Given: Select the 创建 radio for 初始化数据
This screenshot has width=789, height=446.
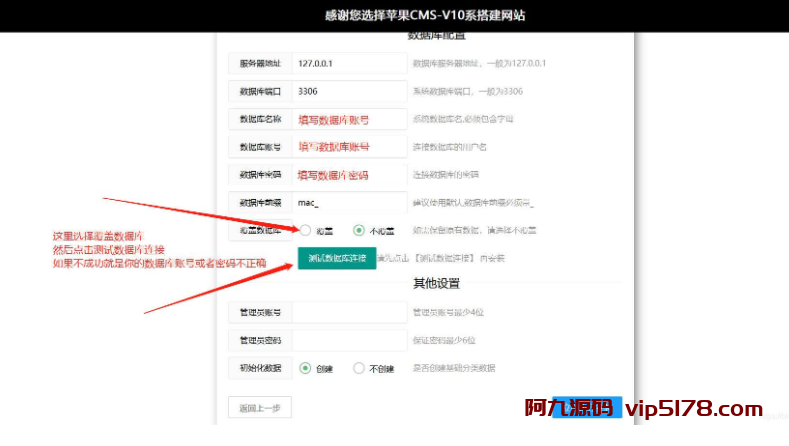Looking at the screenshot, I should [305, 368].
